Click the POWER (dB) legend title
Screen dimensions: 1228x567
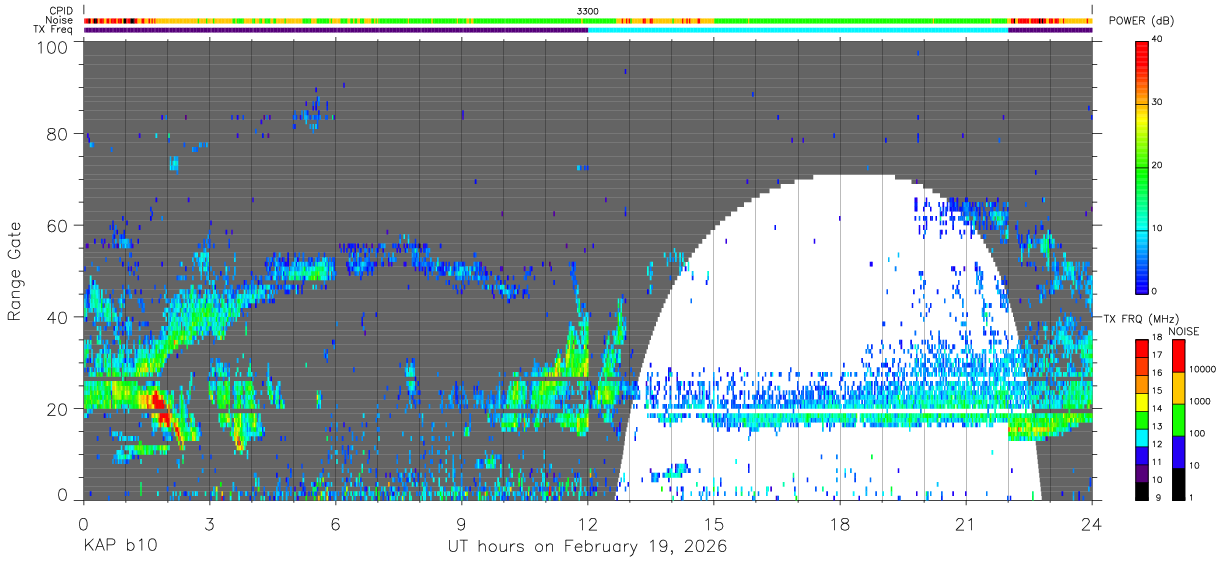click(x=1140, y=22)
